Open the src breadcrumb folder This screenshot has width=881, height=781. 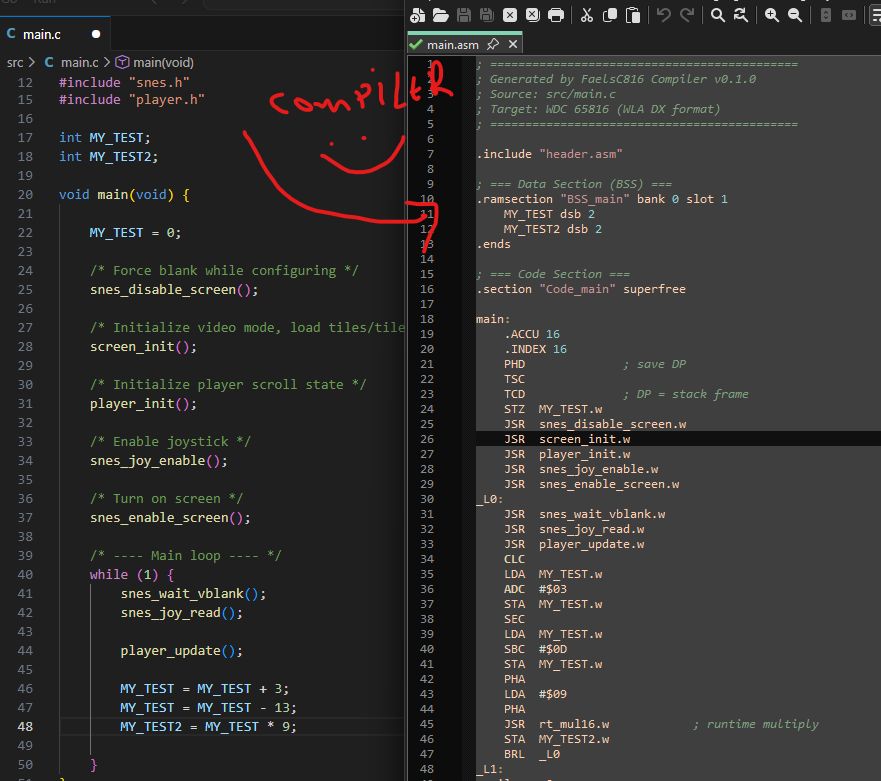15,62
